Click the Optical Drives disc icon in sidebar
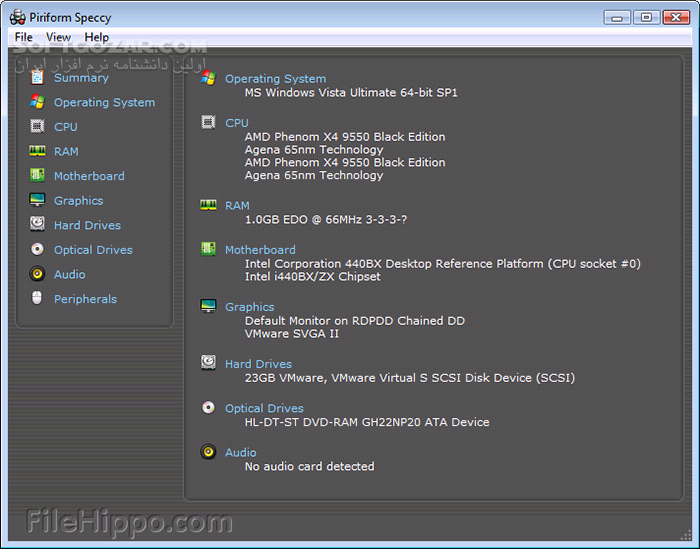The image size is (700, 549). pos(37,249)
